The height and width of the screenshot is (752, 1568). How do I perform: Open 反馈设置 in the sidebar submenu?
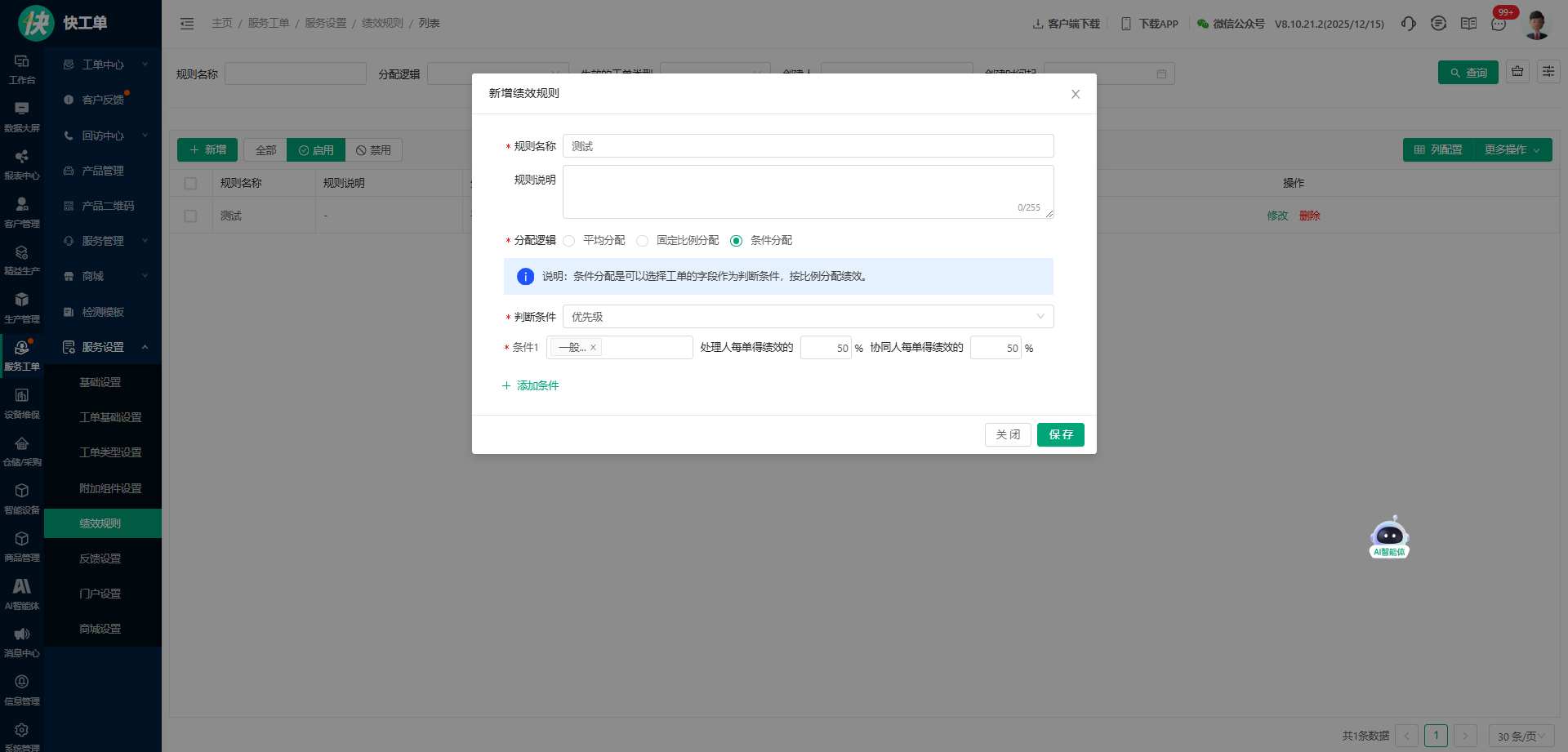(x=100, y=558)
